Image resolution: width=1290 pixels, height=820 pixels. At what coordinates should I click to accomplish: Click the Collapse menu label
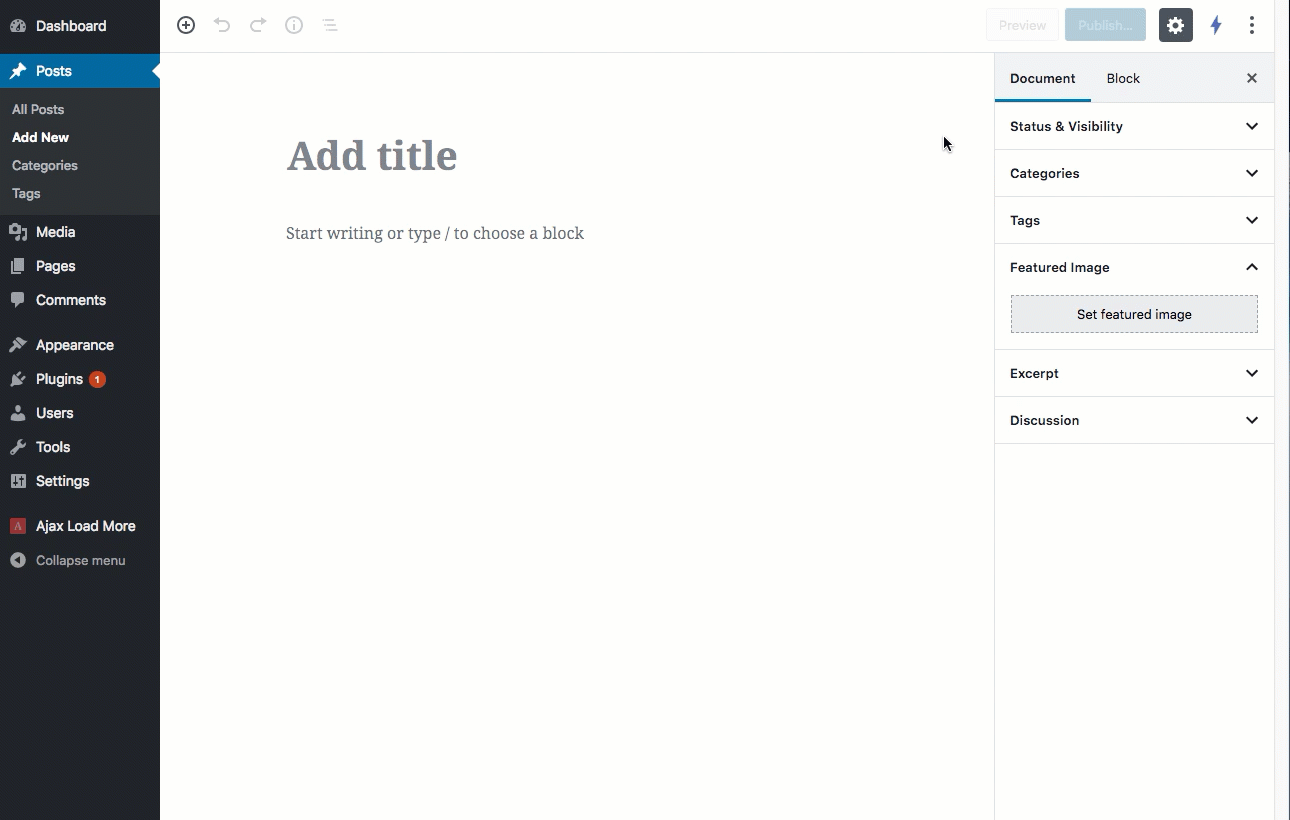pyautogui.click(x=81, y=560)
